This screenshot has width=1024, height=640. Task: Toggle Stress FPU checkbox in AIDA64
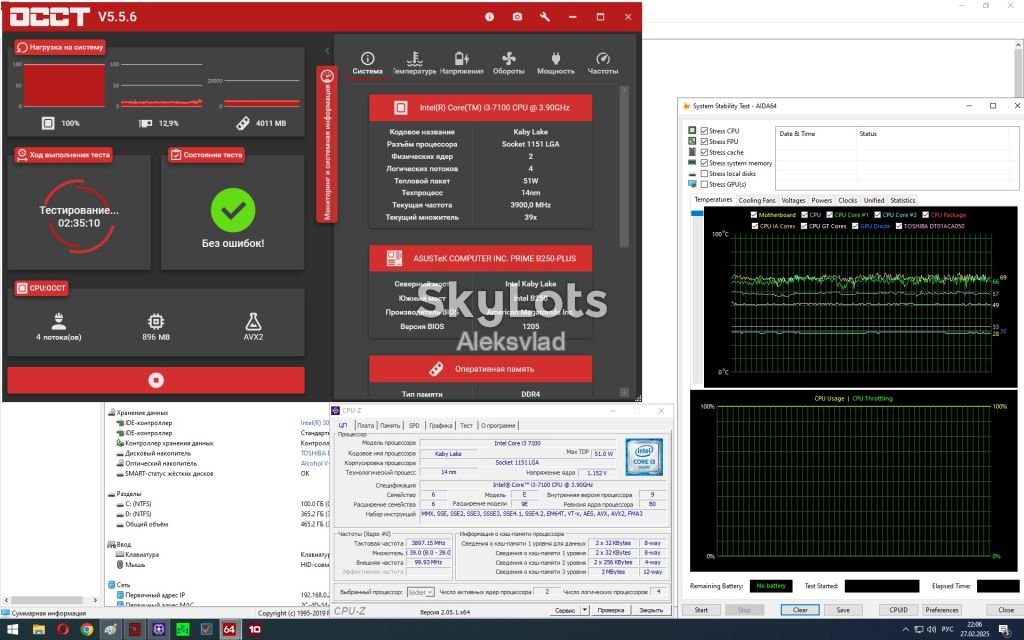pyautogui.click(x=704, y=141)
